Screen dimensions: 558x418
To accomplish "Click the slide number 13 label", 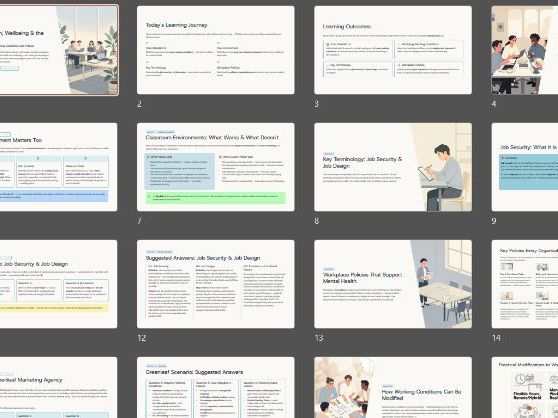I will pyautogui.click(x=319, y=338).
